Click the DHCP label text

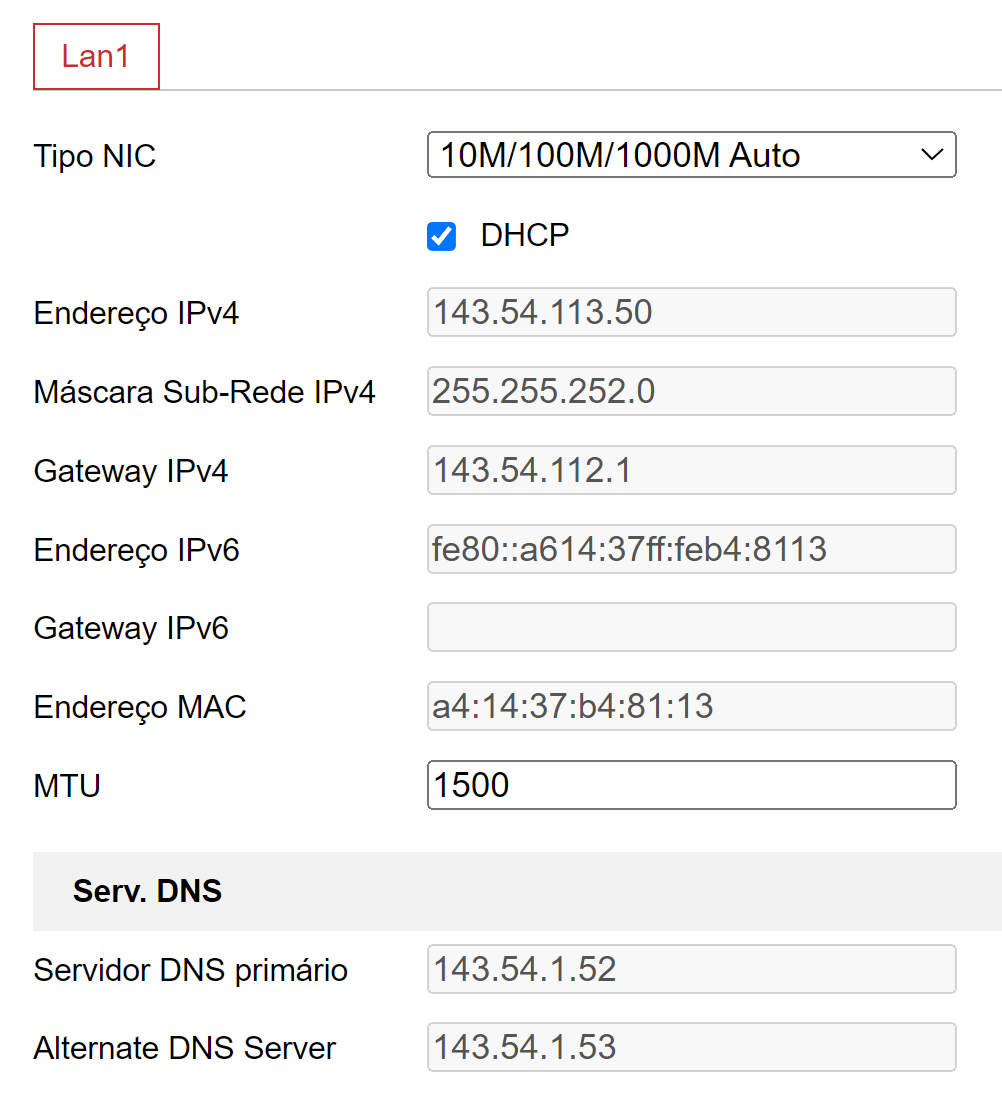[x=524, y=235]
